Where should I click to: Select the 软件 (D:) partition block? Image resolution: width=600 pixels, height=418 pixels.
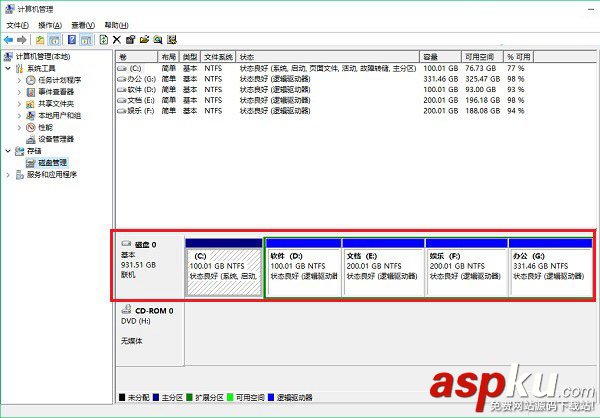(303, 268)
